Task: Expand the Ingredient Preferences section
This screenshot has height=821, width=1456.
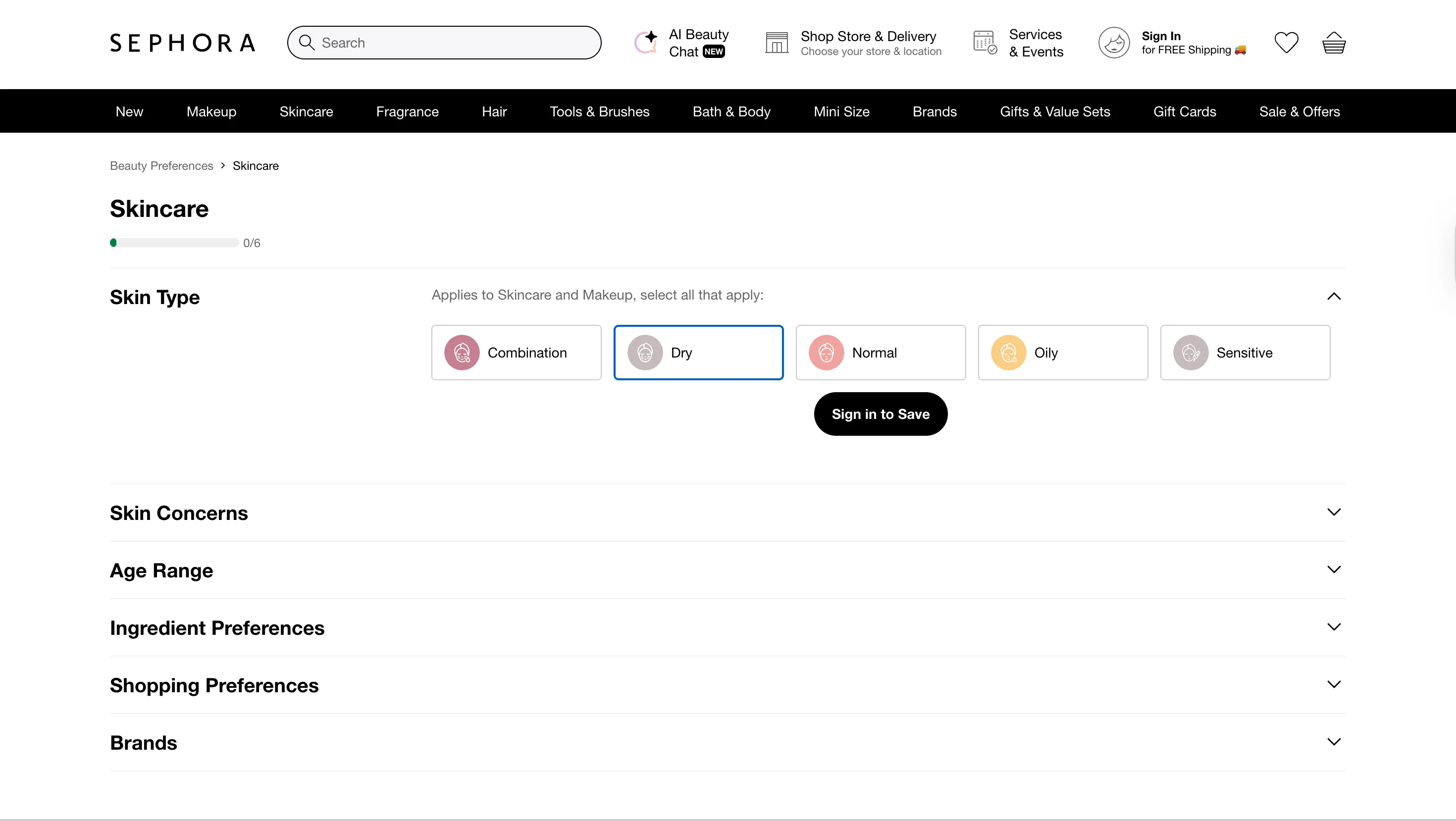Action: [1333, 626]
